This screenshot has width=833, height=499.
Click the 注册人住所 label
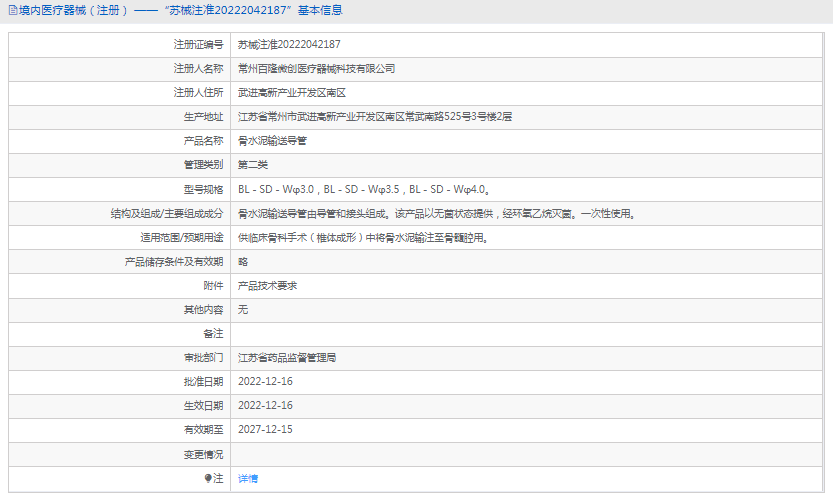point(198,92)
